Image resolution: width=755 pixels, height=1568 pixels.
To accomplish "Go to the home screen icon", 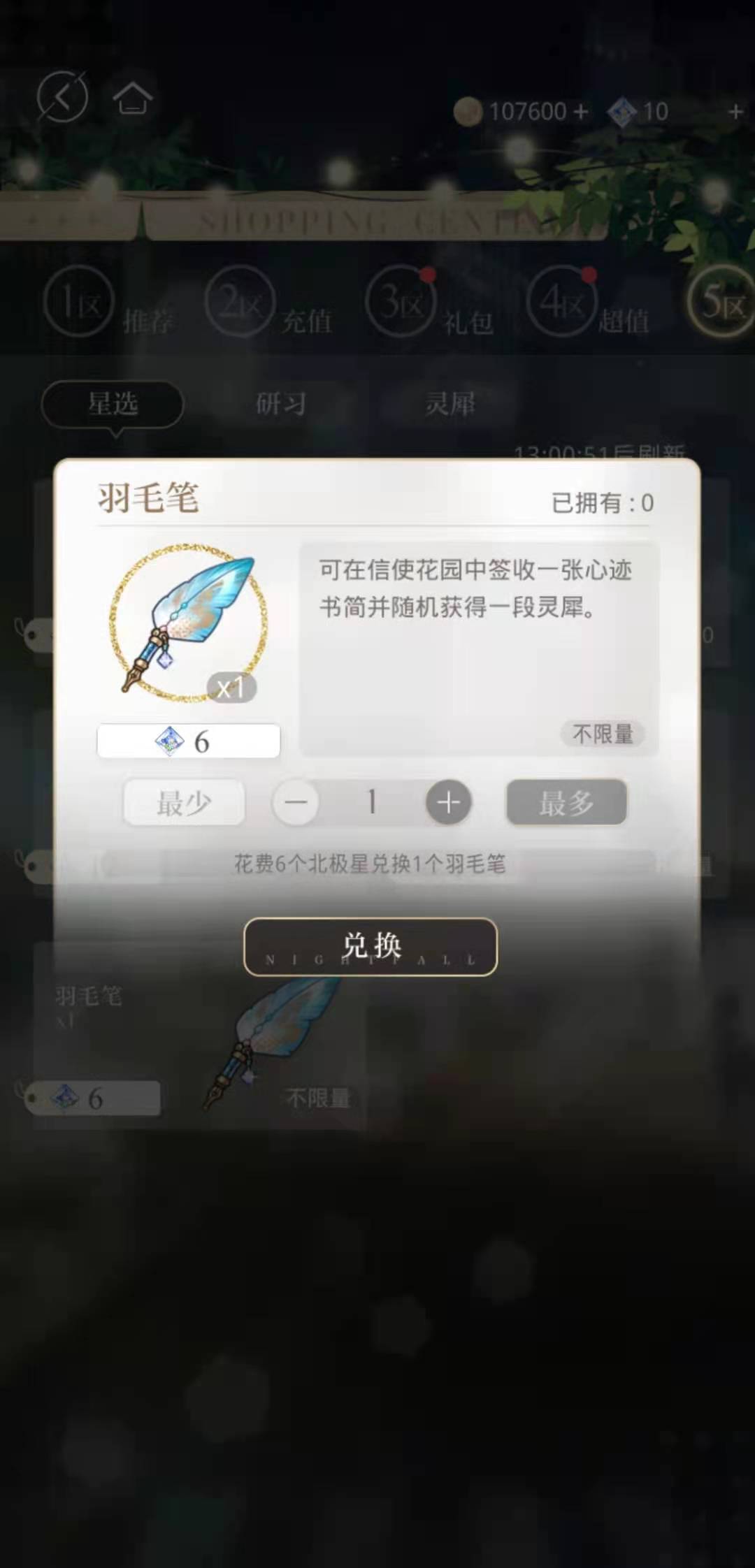I will tap(133, 98).
